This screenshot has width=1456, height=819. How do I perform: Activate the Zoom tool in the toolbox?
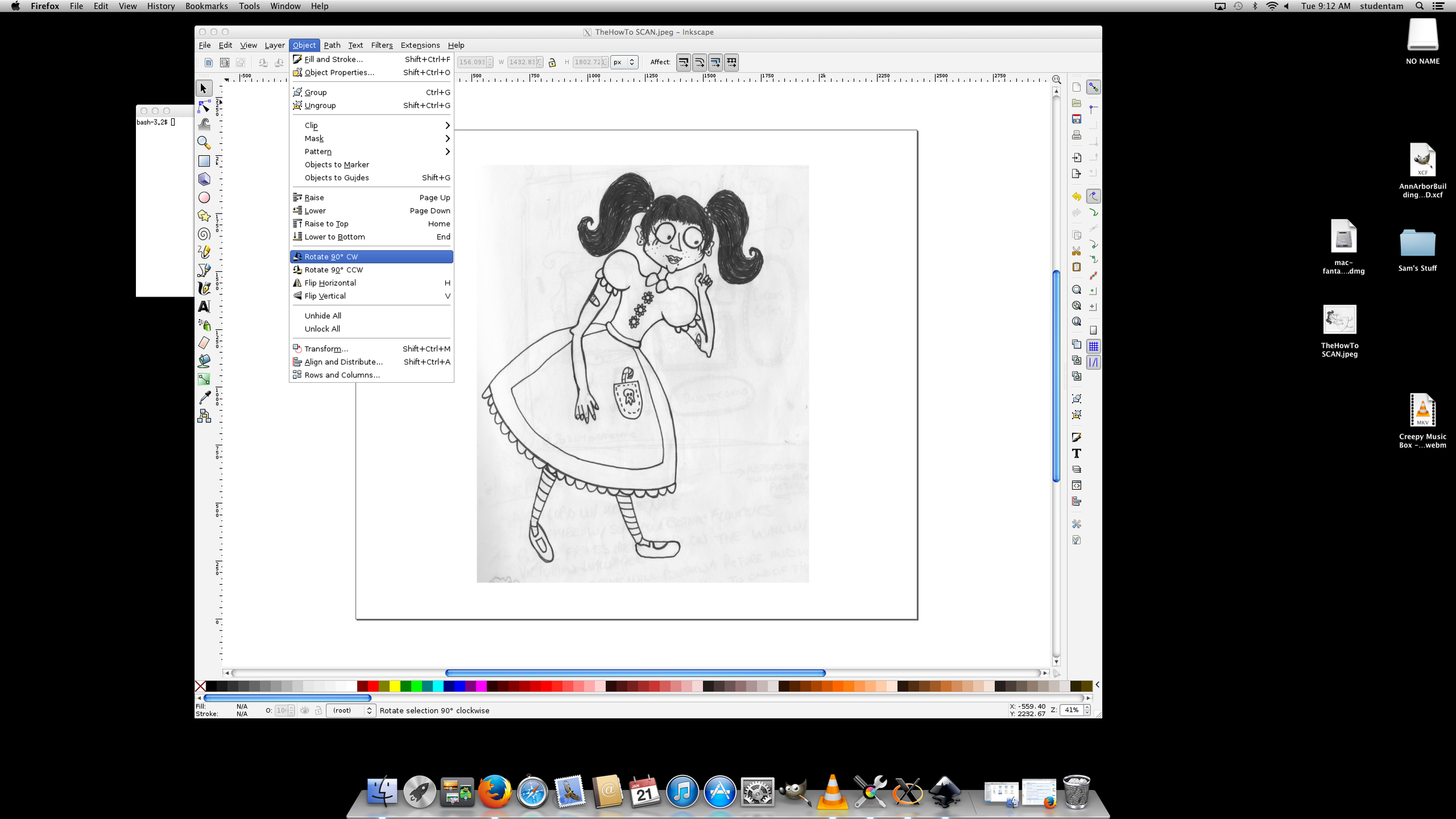(204, 143)
